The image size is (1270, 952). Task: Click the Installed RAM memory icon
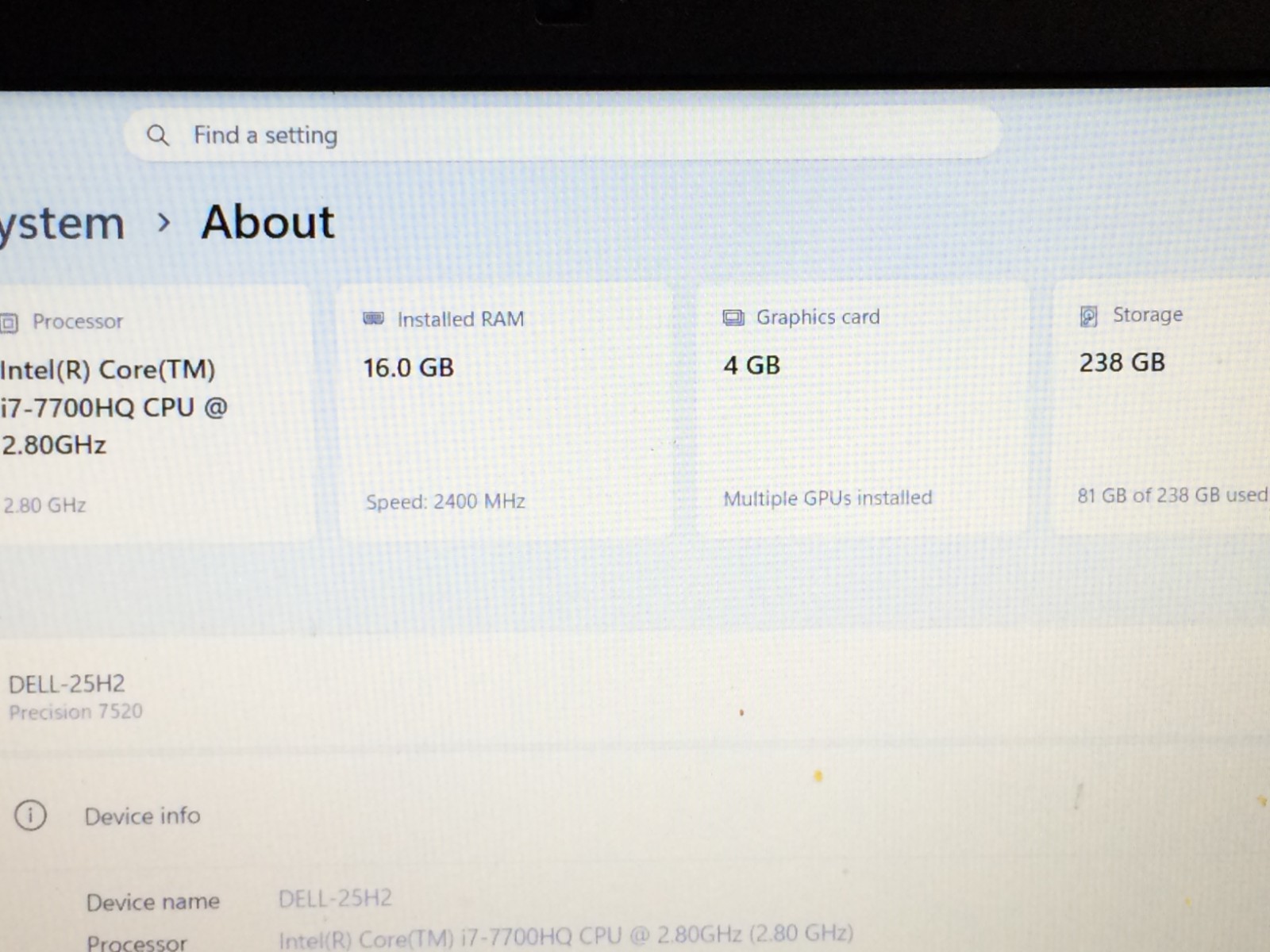coord(373,319)
